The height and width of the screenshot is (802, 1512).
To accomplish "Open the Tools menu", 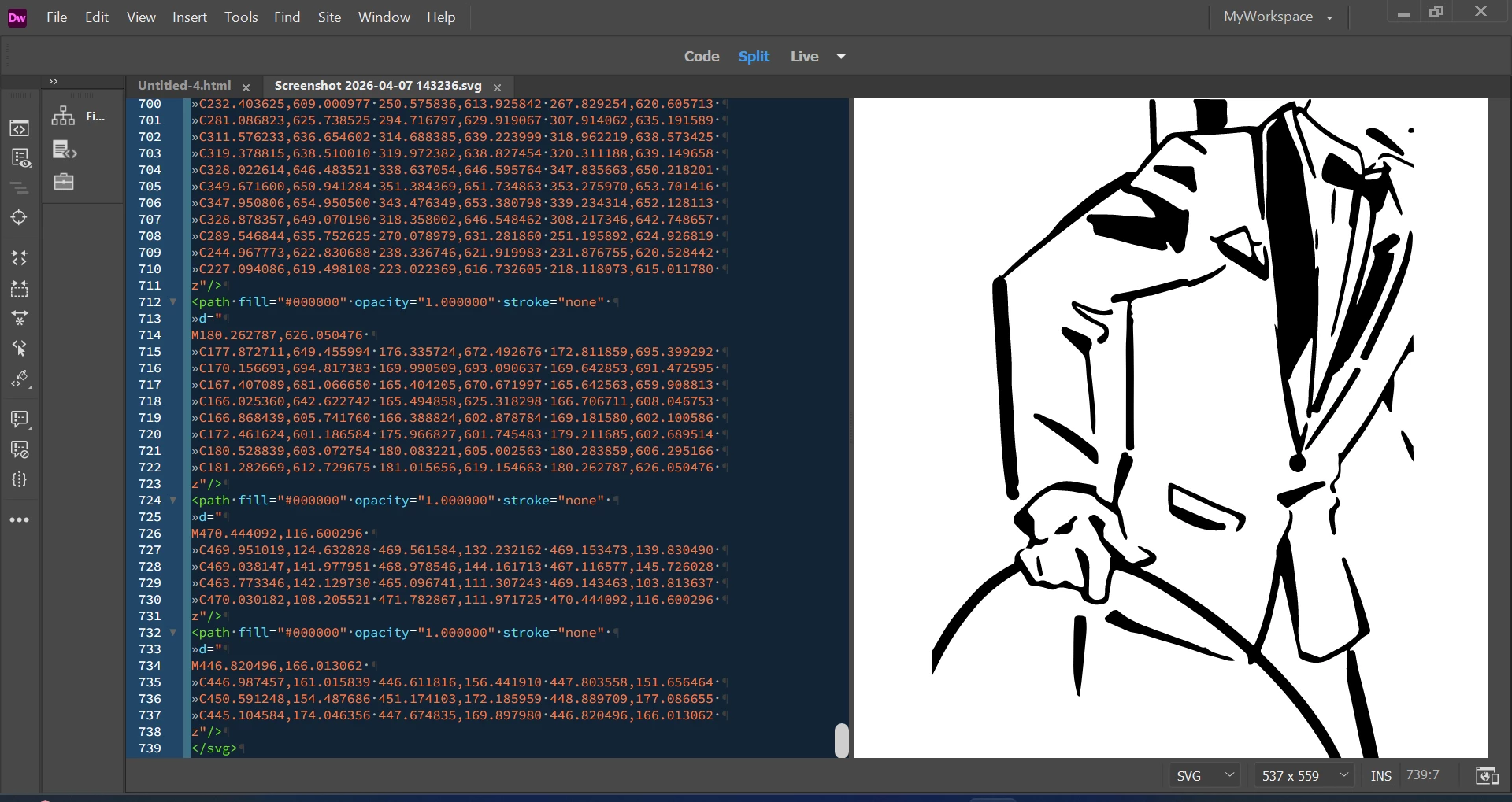I will (241, 17).
